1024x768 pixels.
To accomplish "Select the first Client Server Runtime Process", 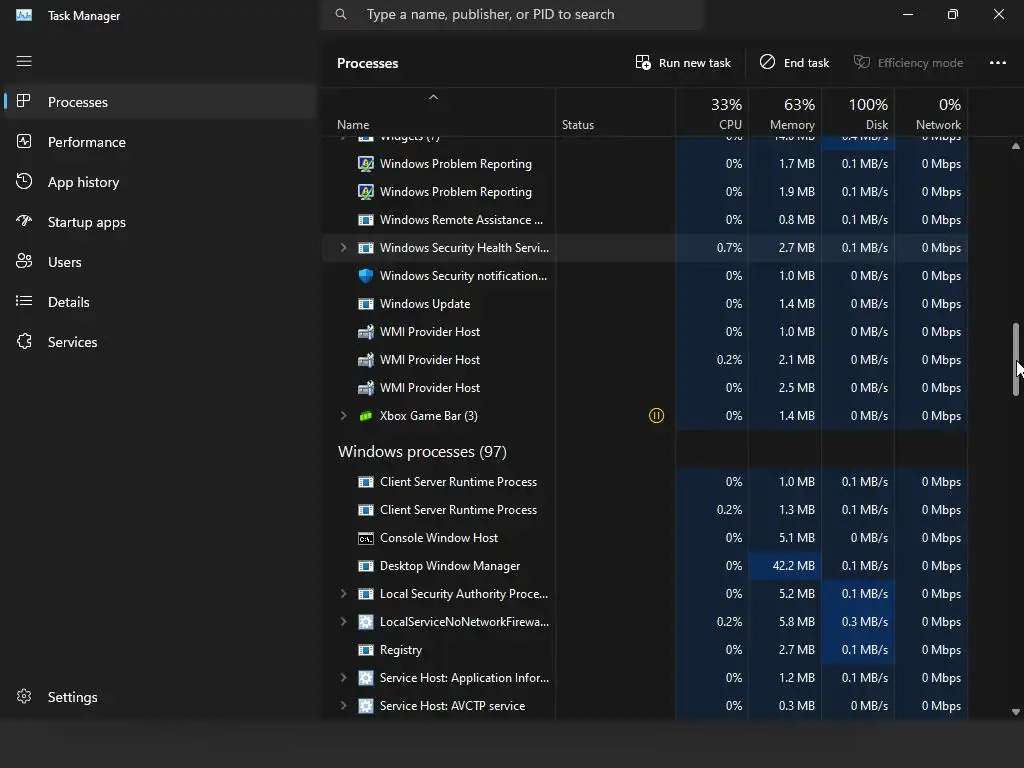I will 645,482.
